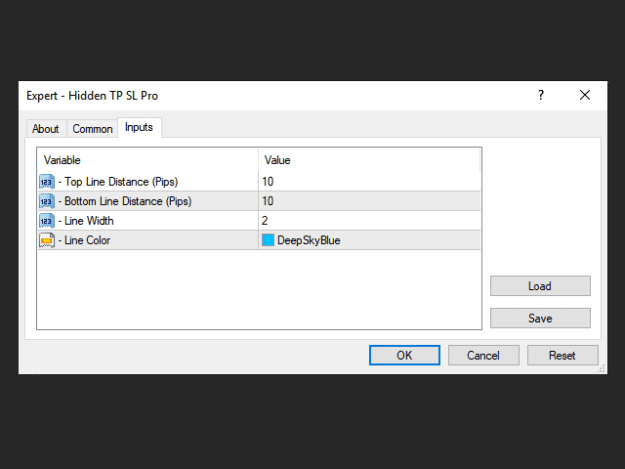Switch to the About tab
Image resolution: width=625 pixels, height=469 pixels.
[45, 129]
